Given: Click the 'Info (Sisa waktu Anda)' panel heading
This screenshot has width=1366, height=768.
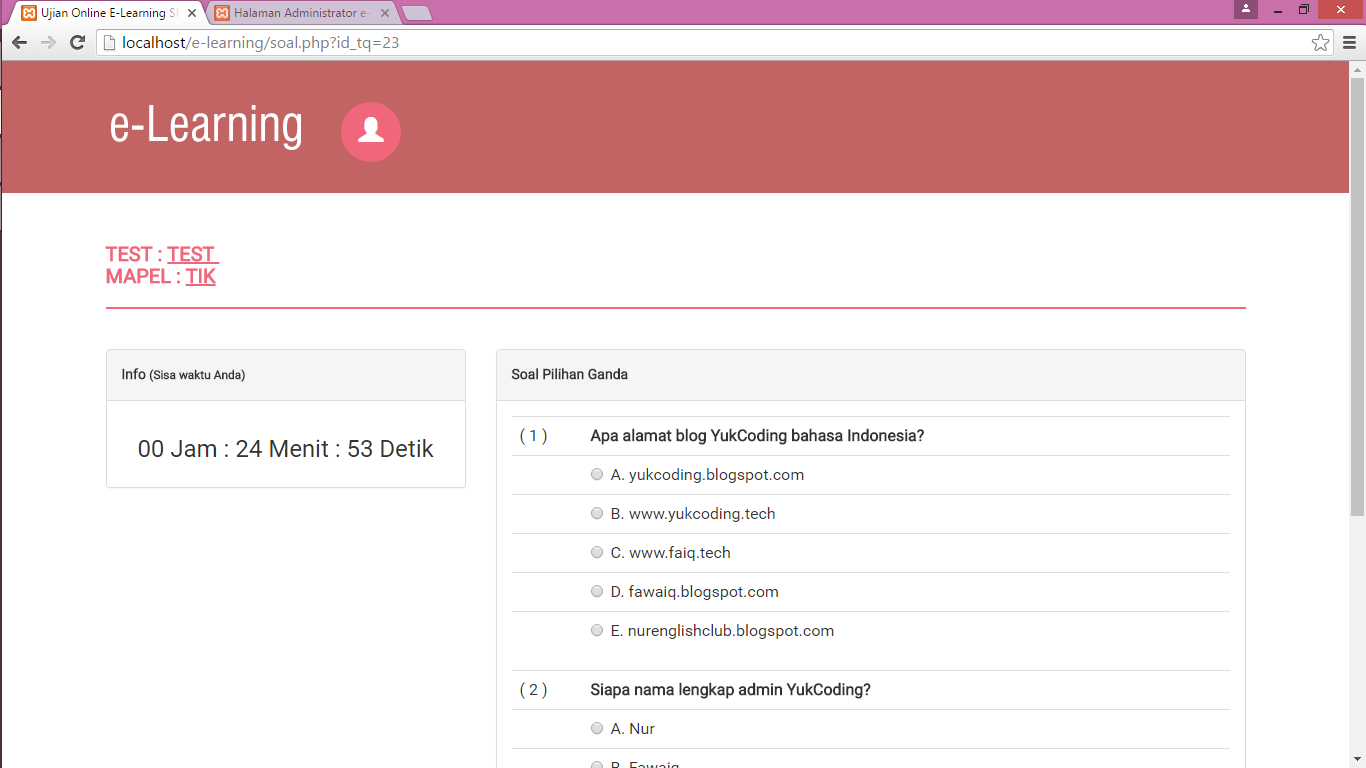Looking at the screenshot, I should pyautogui.click(x=183, y=374).
